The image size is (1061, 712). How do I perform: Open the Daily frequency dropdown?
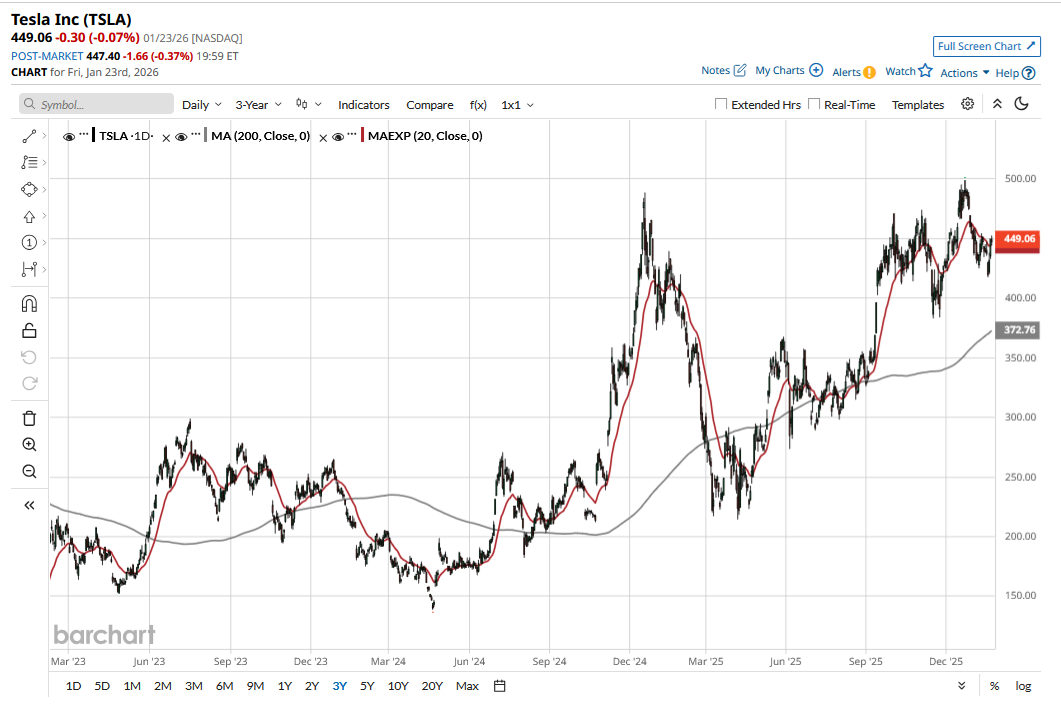click(201, 105)
